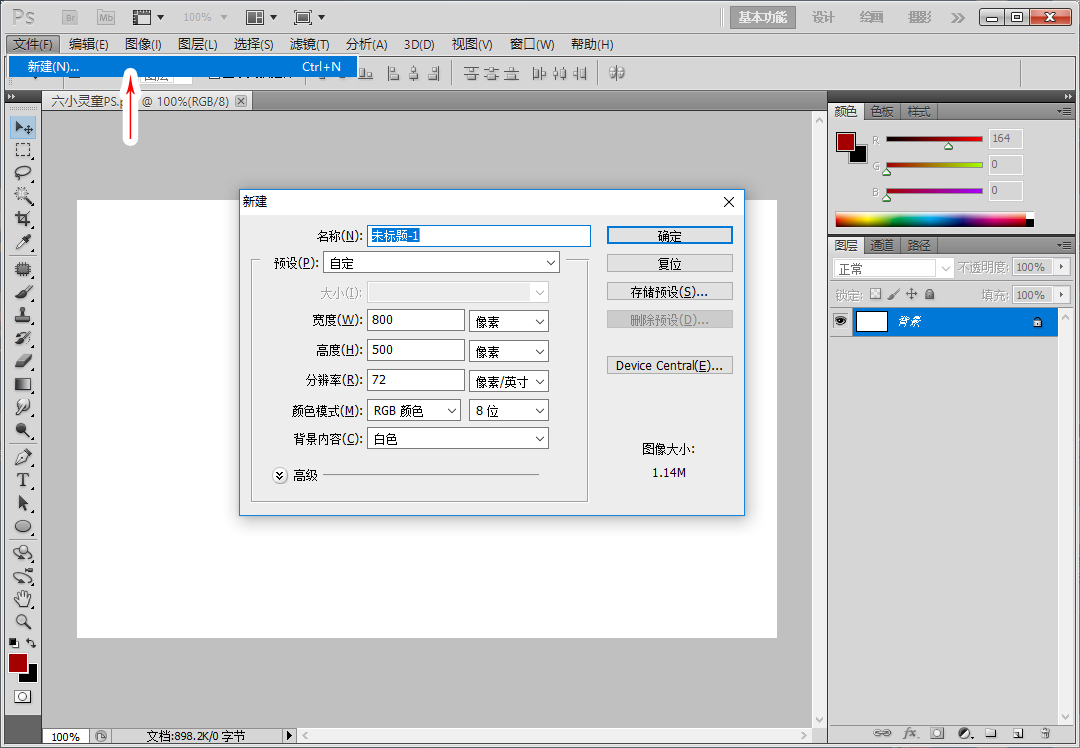Click the red R slider in Color panel
Screen dimensions: 1080x748
tap(934, 140)
